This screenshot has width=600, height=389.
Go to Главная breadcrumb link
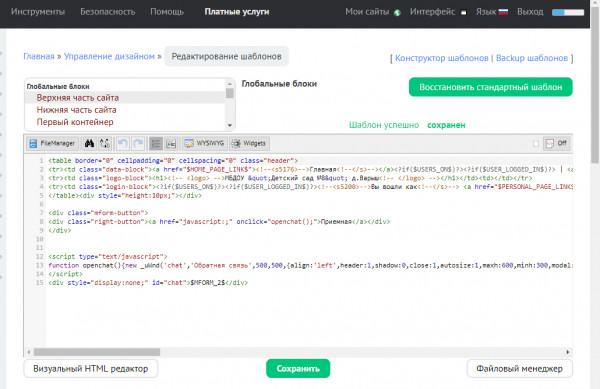tap(39, 56)
